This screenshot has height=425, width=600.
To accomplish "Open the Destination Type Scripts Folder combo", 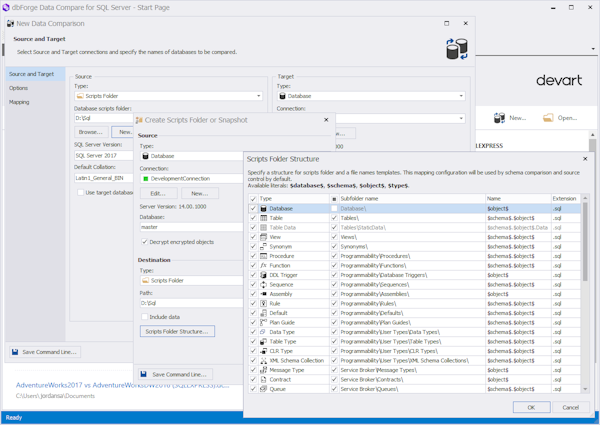I will point(191,280).
